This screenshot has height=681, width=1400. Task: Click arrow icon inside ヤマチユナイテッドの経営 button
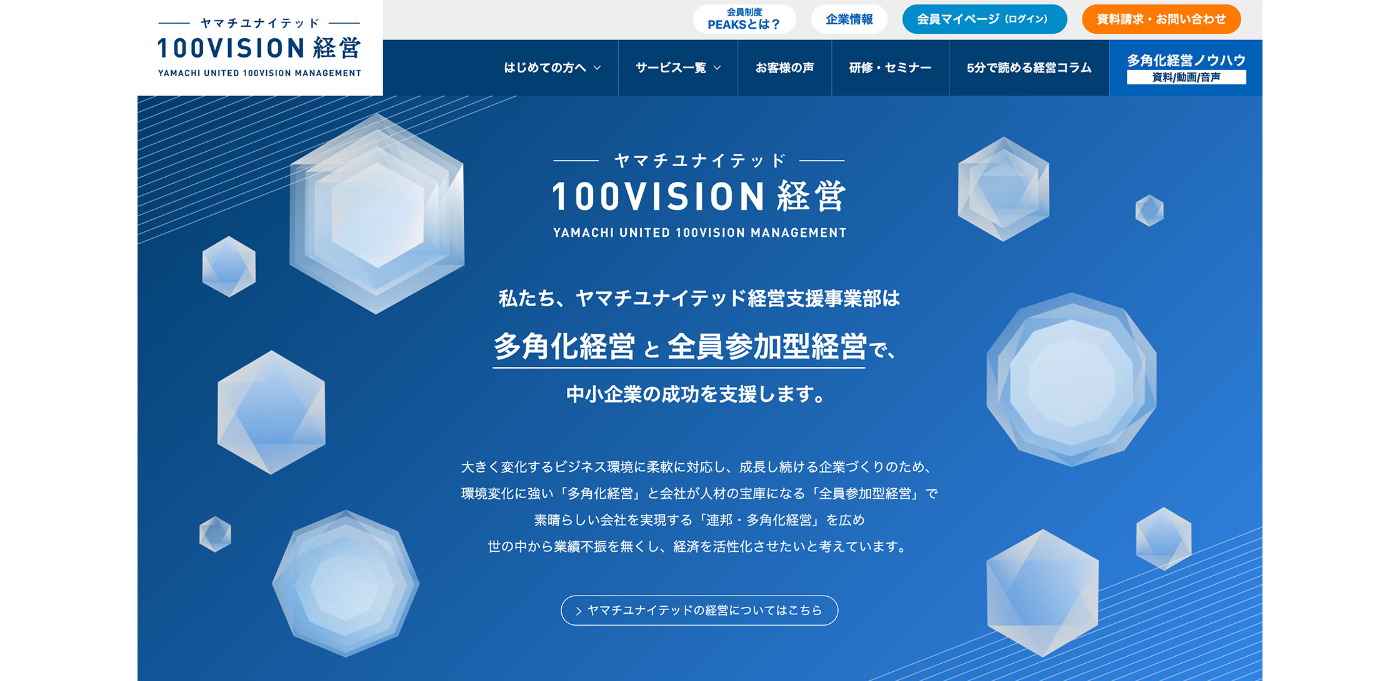(579, 611)
